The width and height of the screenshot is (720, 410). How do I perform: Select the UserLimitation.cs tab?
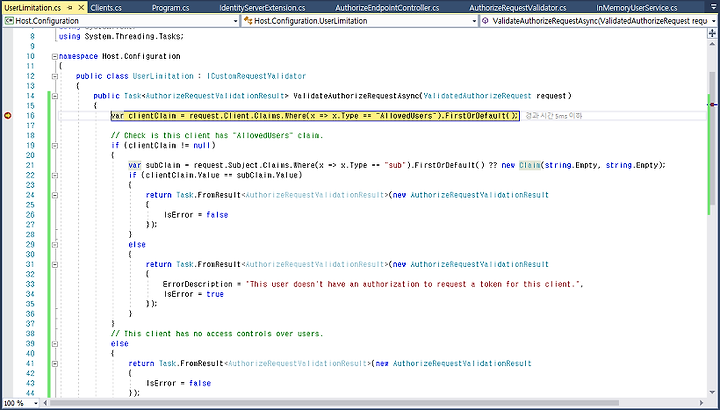coord(32,8)
